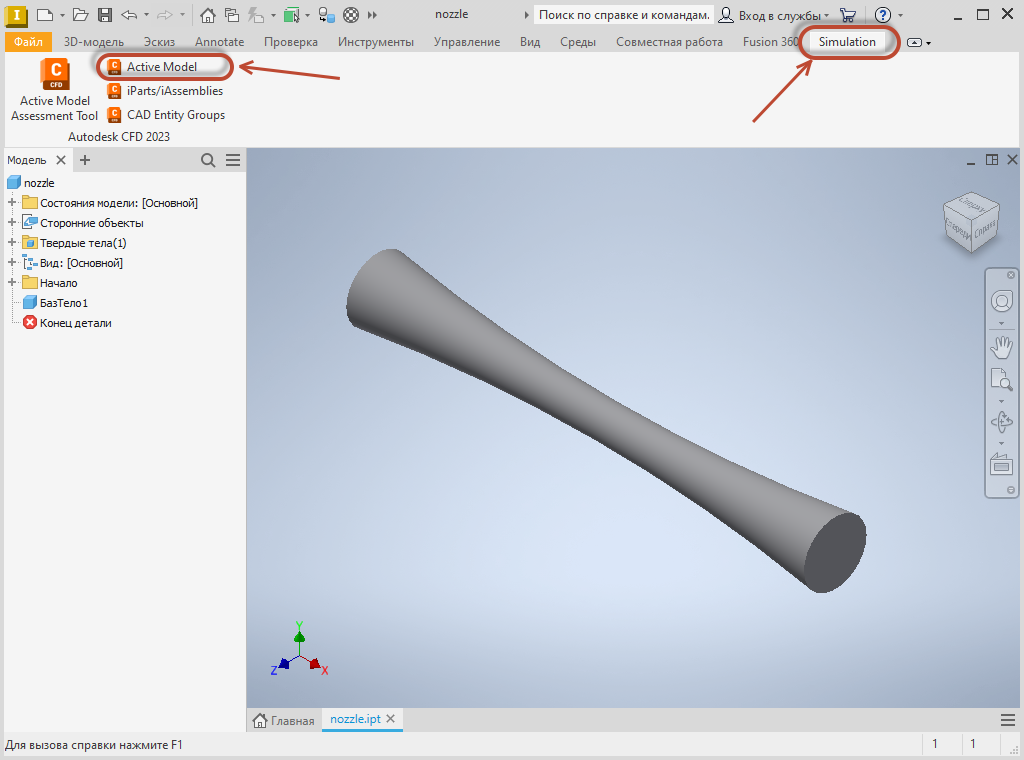Open navigation bar options menu at bottom

[x=1011, y=490]
